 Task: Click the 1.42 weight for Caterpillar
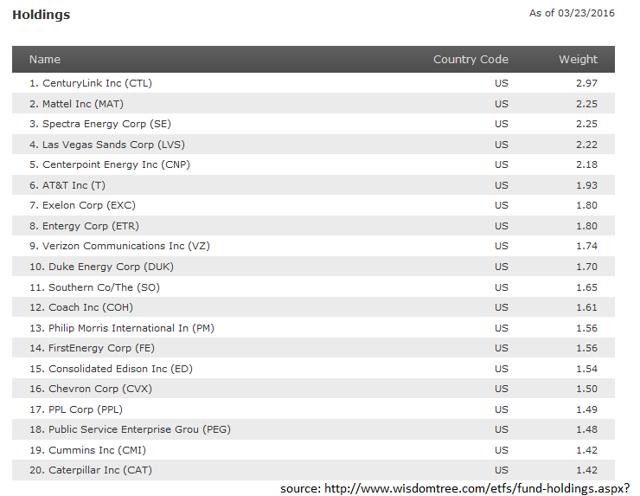587,470
